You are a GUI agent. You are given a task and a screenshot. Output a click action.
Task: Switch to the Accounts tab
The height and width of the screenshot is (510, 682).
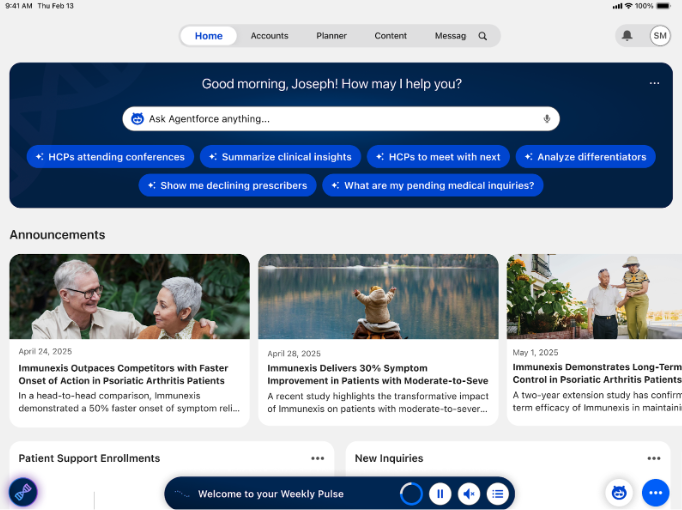pos(269,36)
